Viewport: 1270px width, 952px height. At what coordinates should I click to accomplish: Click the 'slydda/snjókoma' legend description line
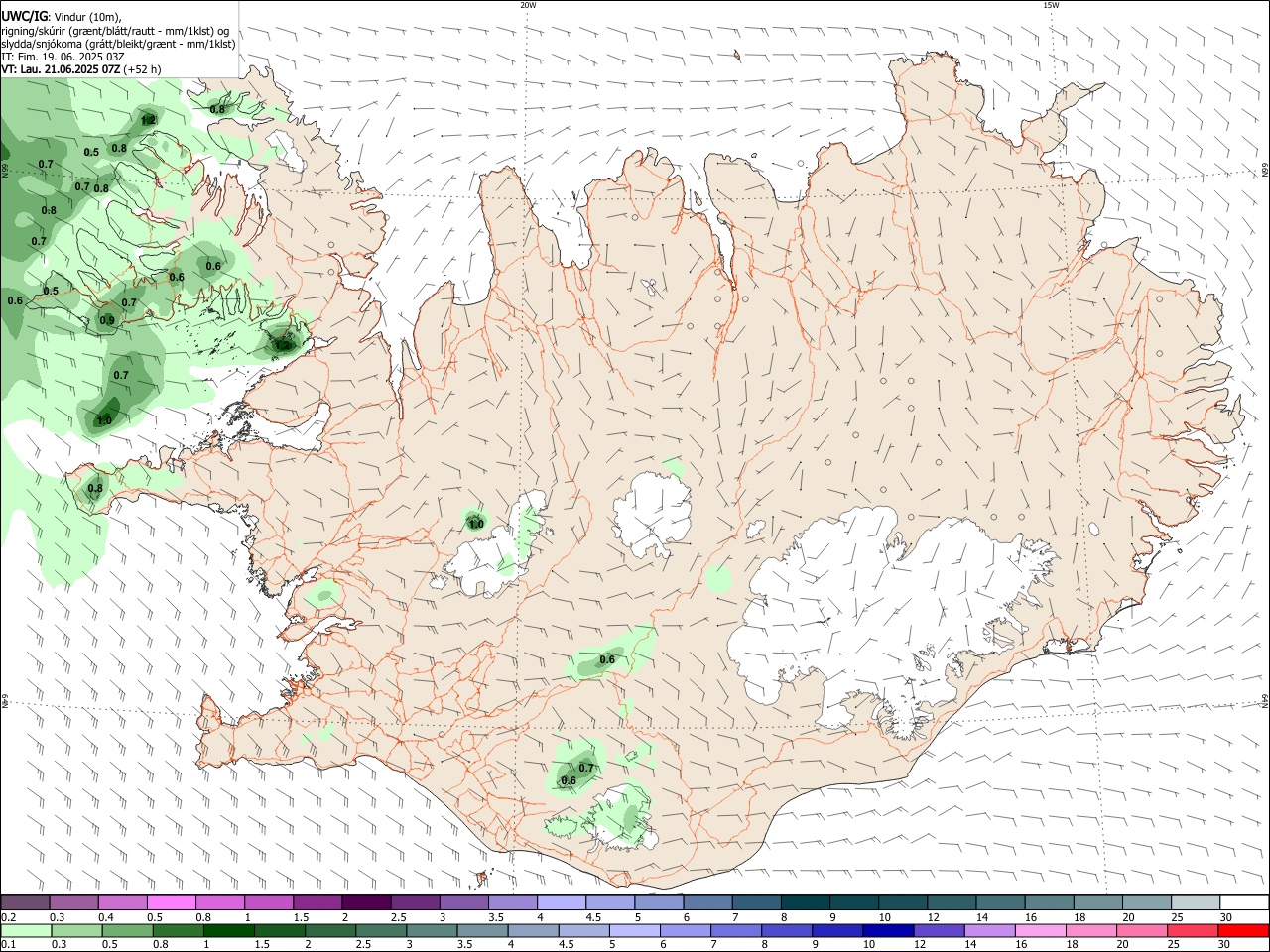coord(118,44)
